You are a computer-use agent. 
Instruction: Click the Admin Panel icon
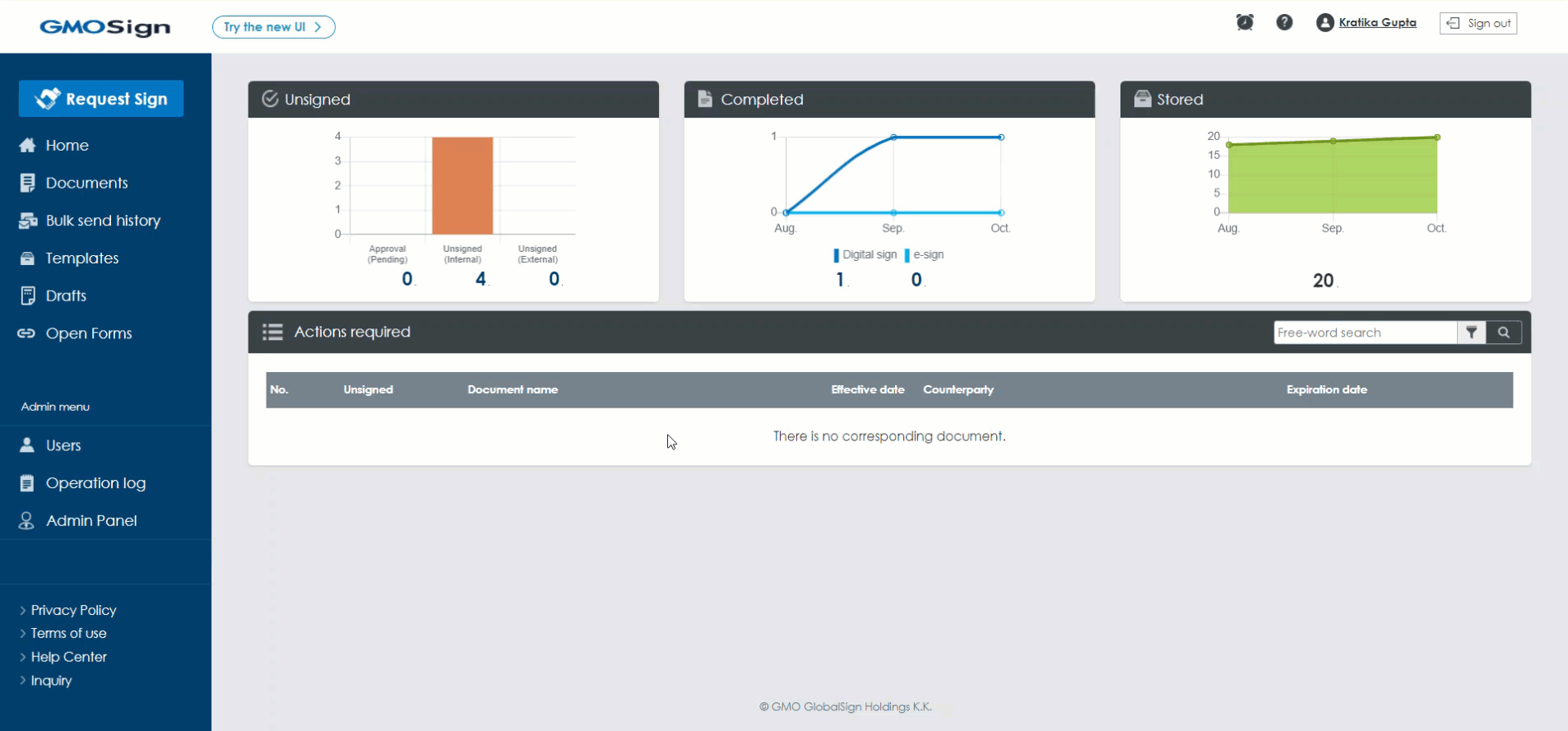click(26, 520)
